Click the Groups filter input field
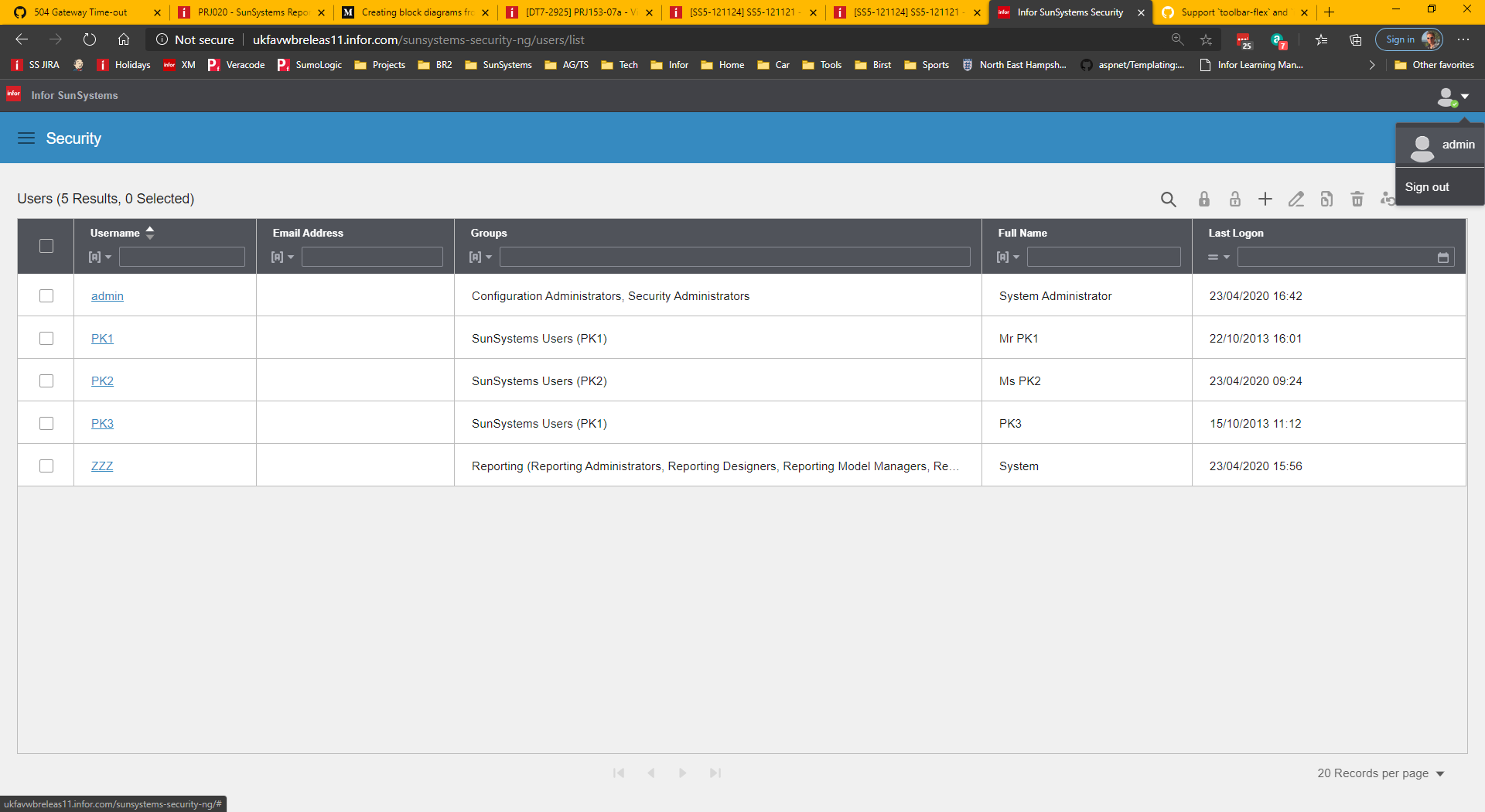Image resolution: width=1485 pixels, height=812 pixels. 735,257
